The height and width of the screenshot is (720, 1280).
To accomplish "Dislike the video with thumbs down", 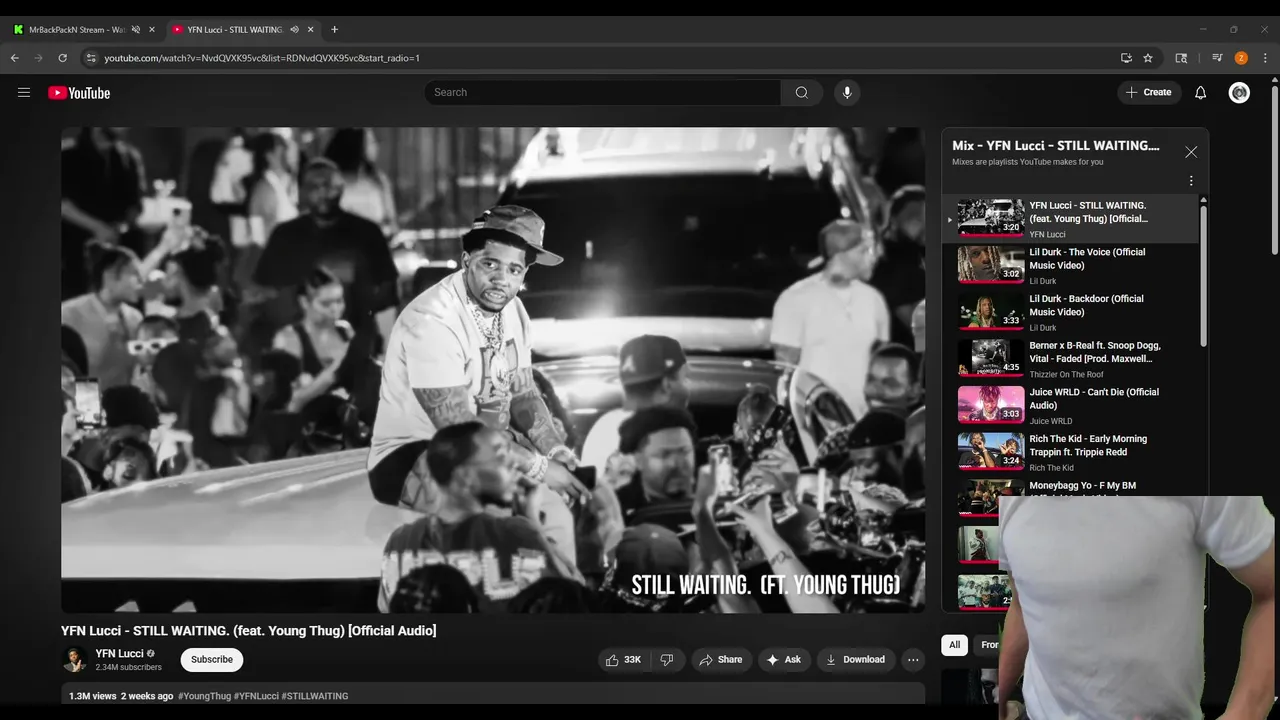I will pyautogui.click(x=667, y=659).
